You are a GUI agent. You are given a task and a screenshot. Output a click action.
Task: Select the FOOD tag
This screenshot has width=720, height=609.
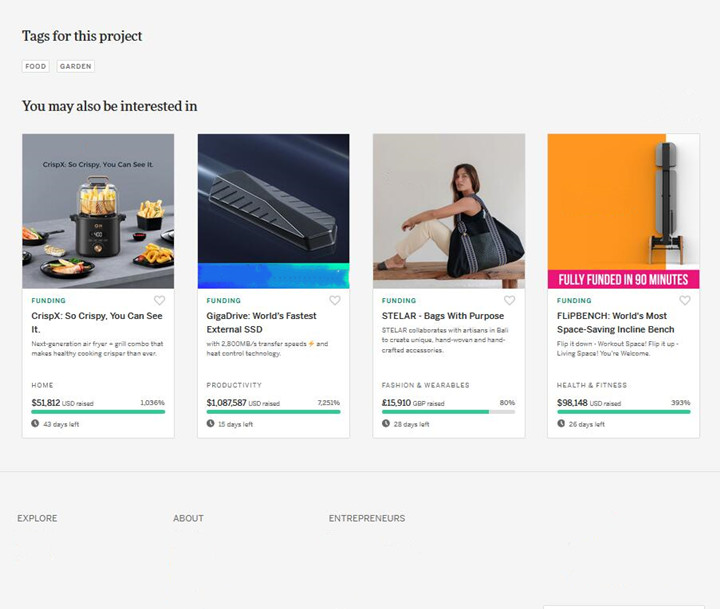coord(36,66)
